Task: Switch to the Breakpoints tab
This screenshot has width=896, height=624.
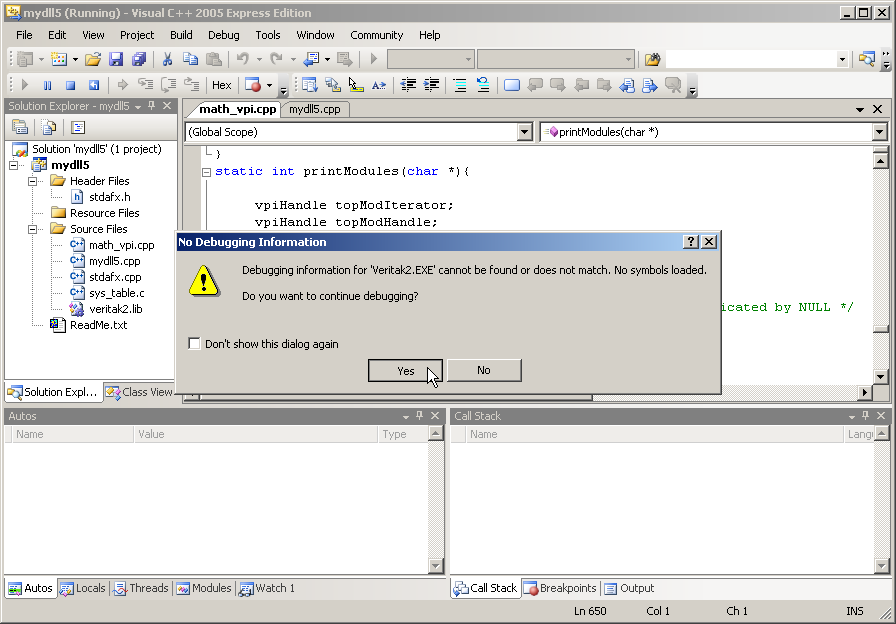Action: pos(561,588)
